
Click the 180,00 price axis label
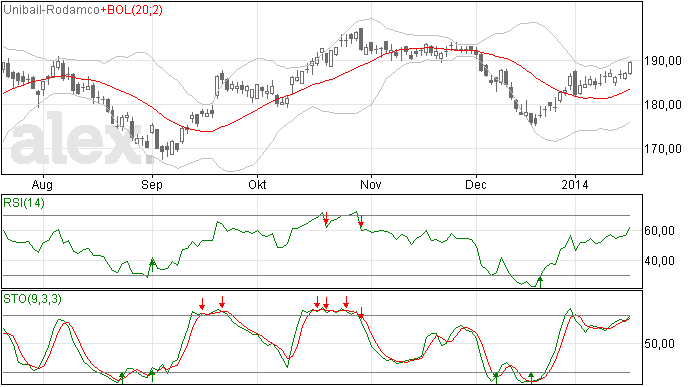click(663, 105)
